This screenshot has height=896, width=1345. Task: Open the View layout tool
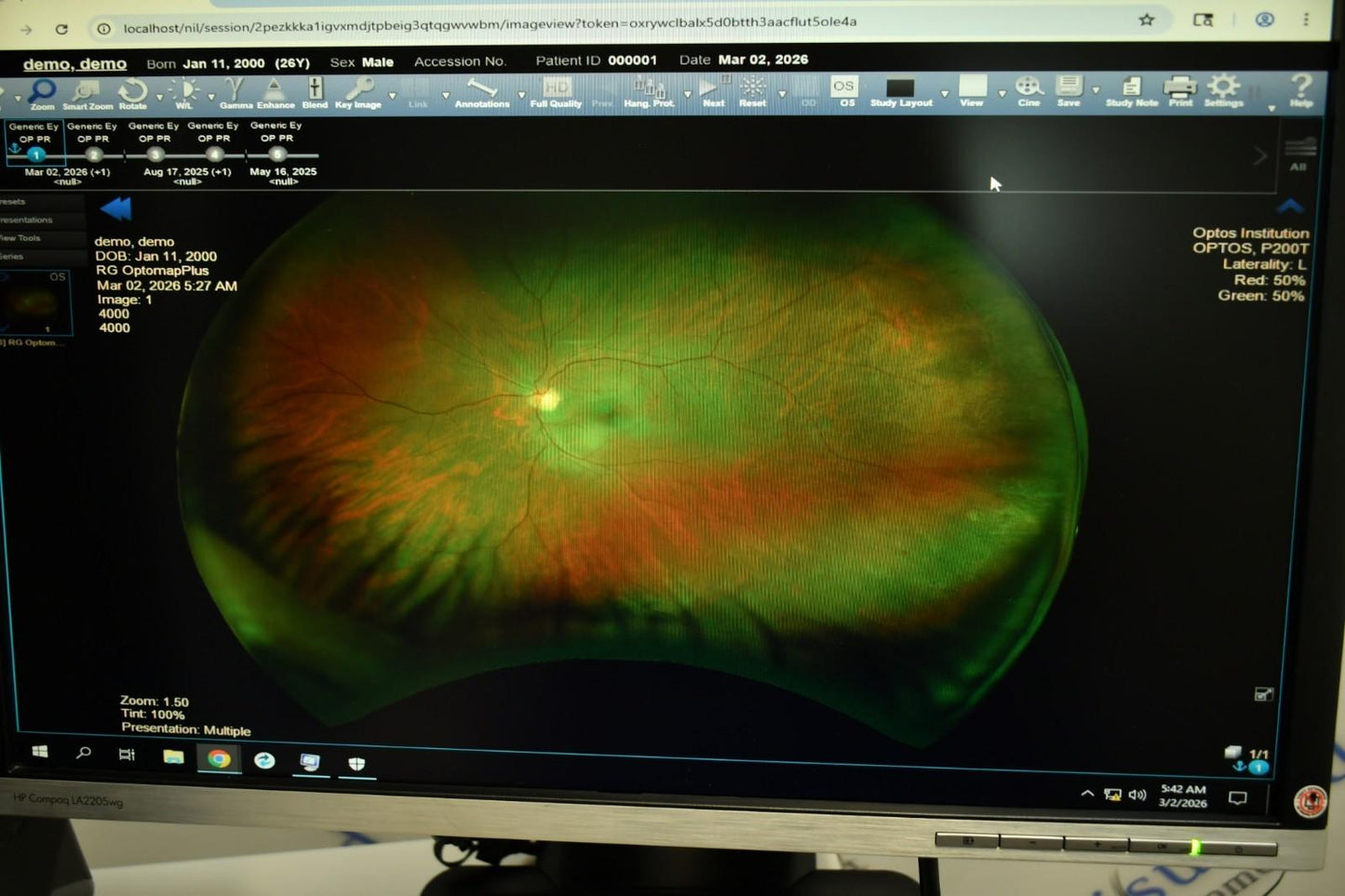972,92
